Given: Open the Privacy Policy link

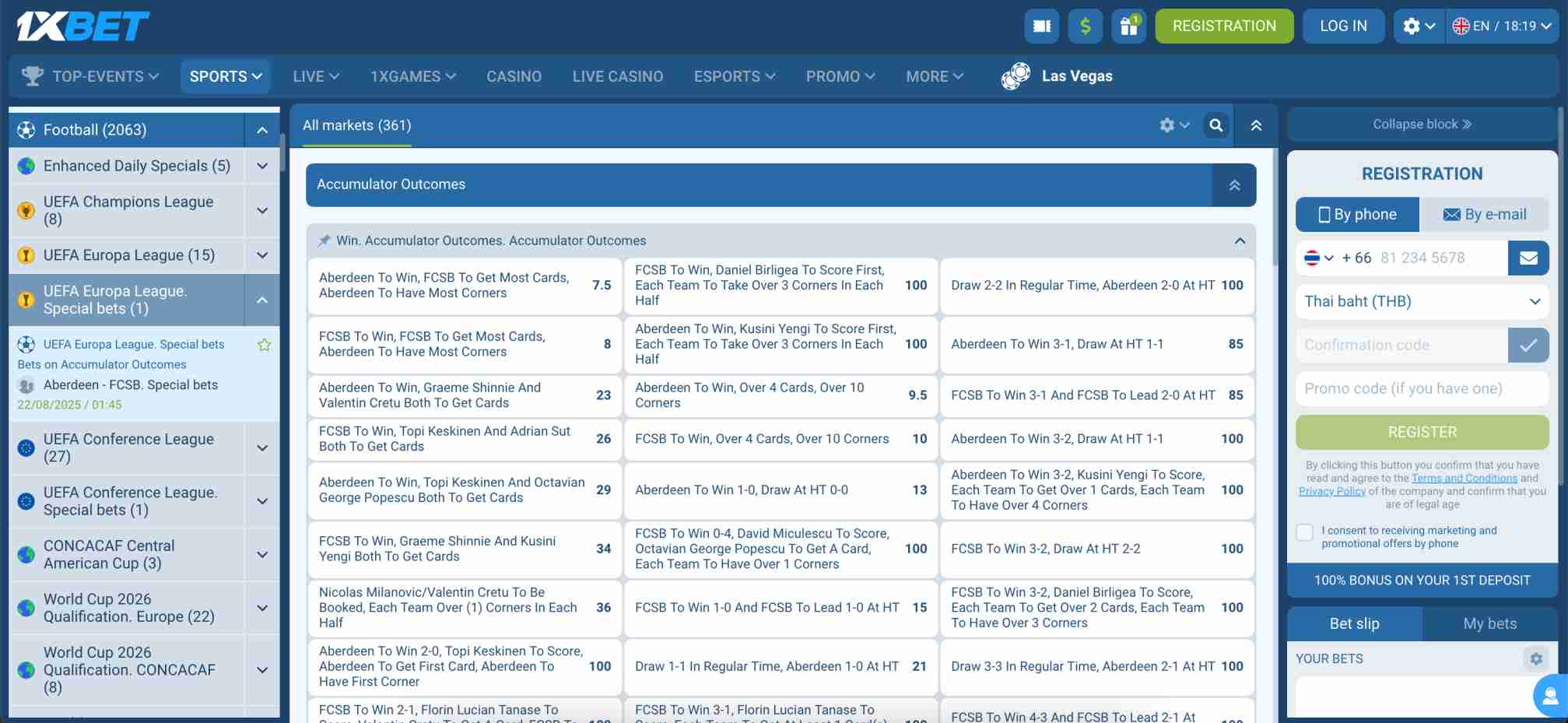Looking at the screenshot, I should tap(1332, 492).
